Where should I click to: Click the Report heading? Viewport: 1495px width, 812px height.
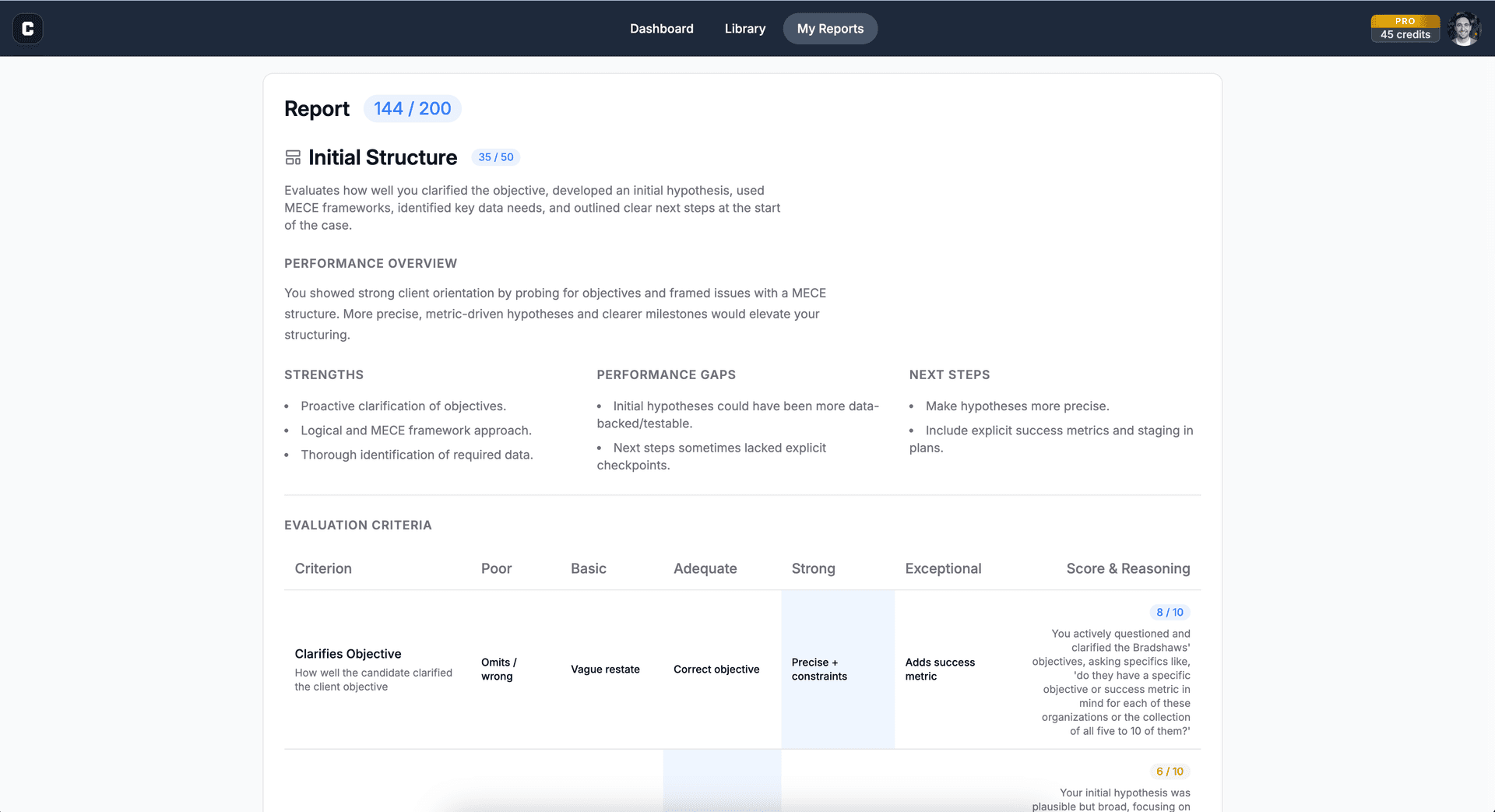click(317, 109)
